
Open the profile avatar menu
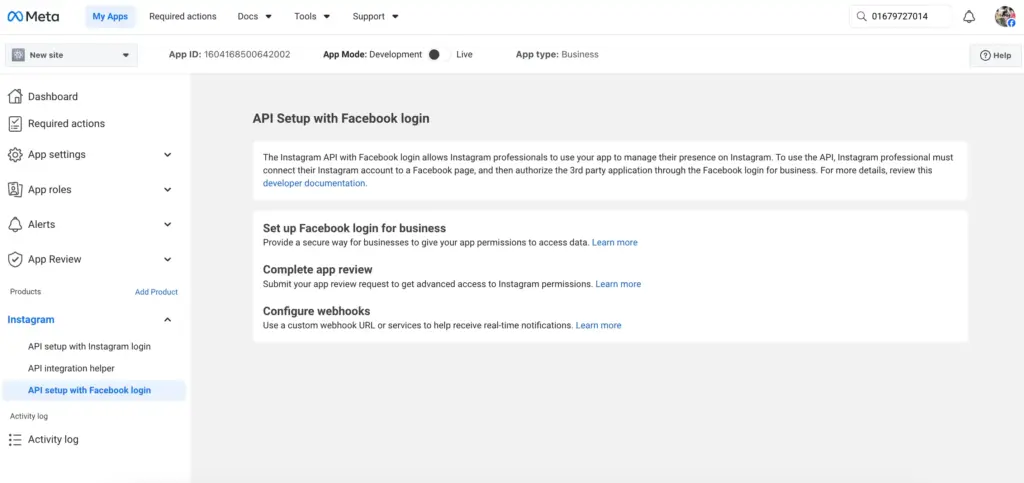pyautogui.click(x=1005, y=16)
